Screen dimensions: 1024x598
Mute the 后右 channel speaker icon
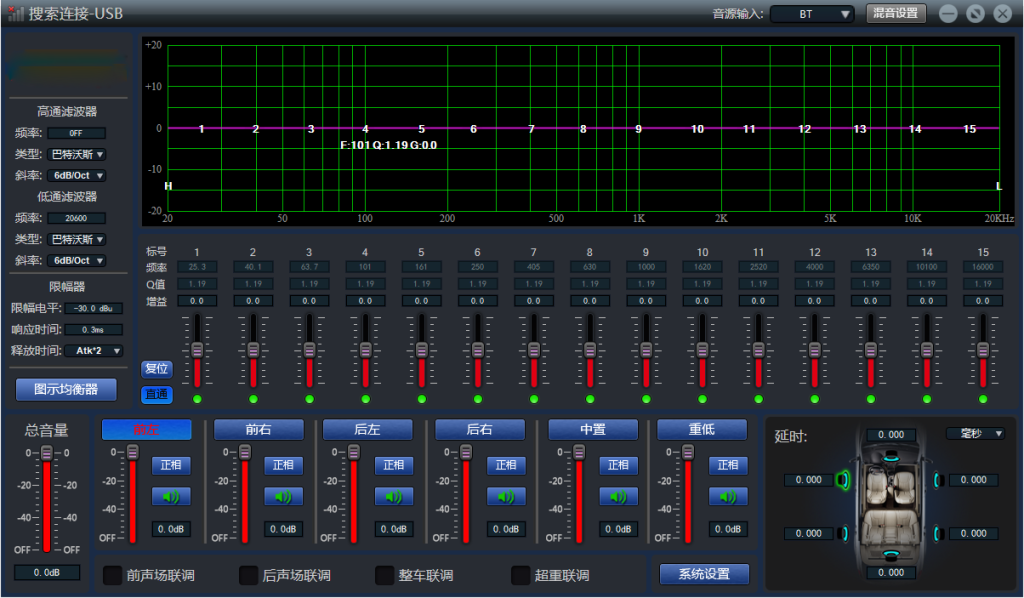click(x=506, y=496)
